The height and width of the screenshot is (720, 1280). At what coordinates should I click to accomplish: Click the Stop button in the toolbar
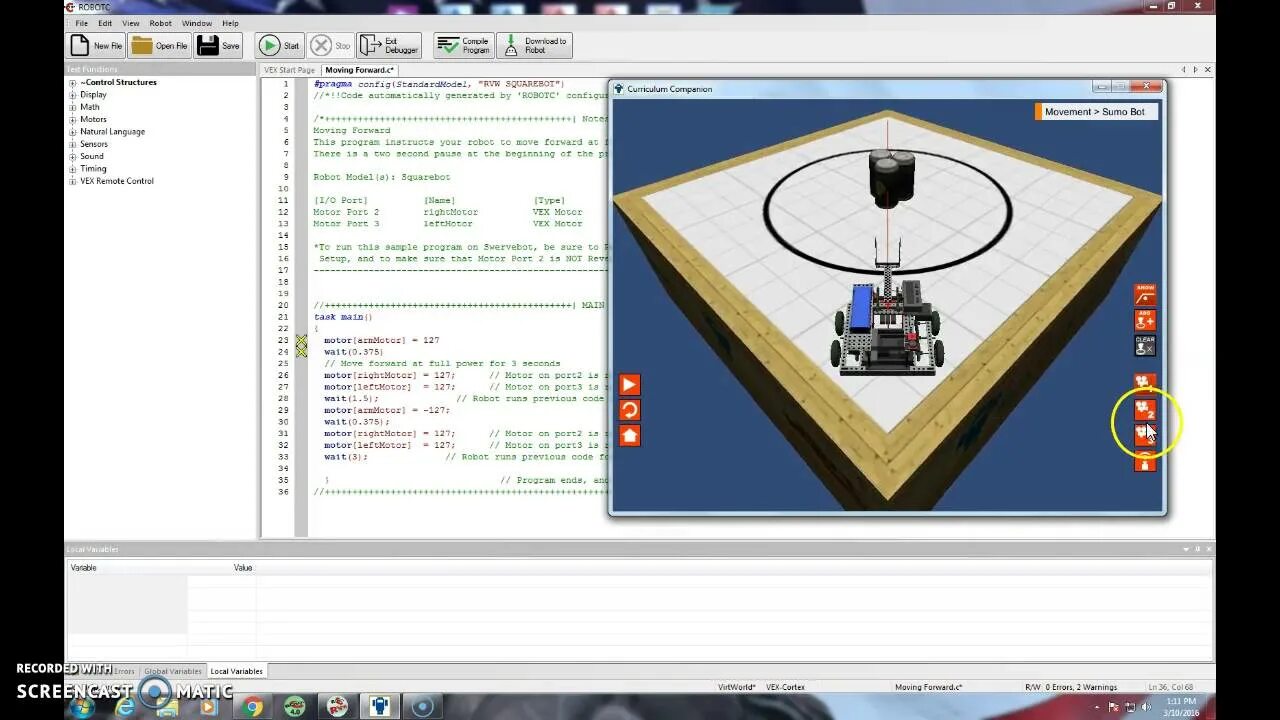331,45
